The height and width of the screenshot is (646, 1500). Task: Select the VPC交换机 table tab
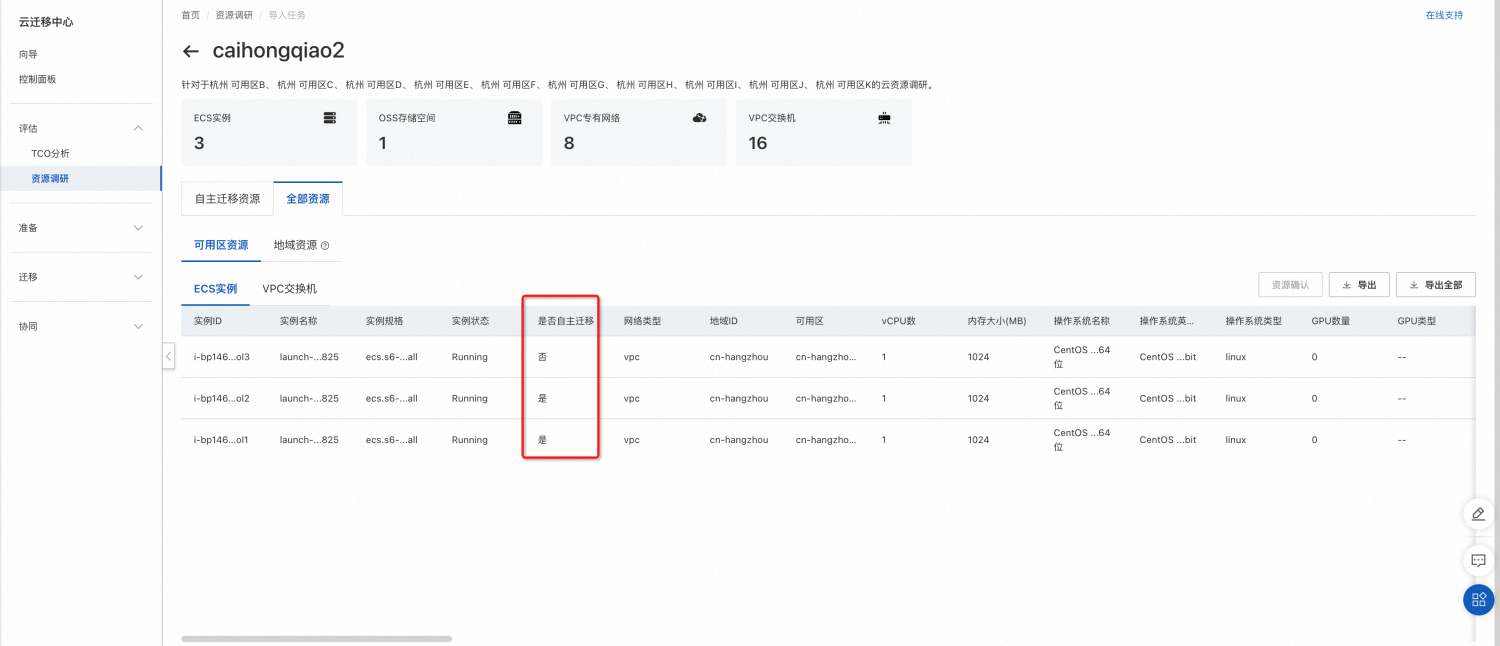(x=290, y=288)
